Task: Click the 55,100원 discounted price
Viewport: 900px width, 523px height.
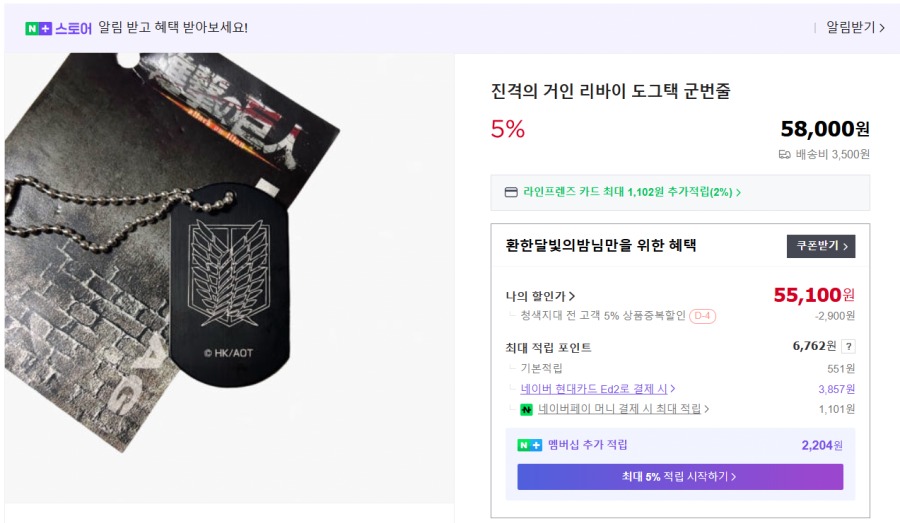Action: pyautogui.click(x=814, y=295)
